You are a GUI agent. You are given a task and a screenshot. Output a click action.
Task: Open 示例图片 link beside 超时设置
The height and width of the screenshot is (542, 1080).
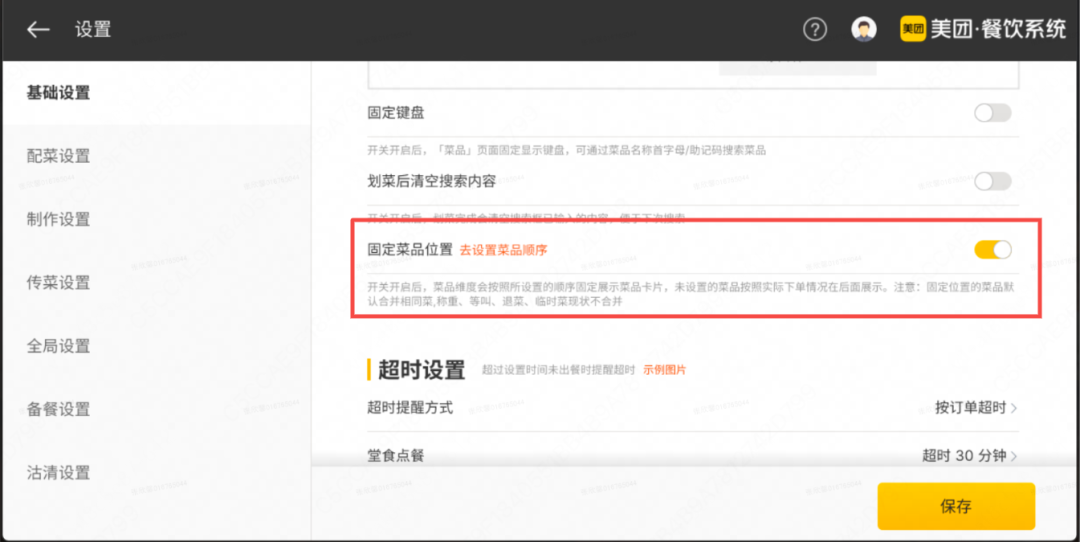[664, 370]
